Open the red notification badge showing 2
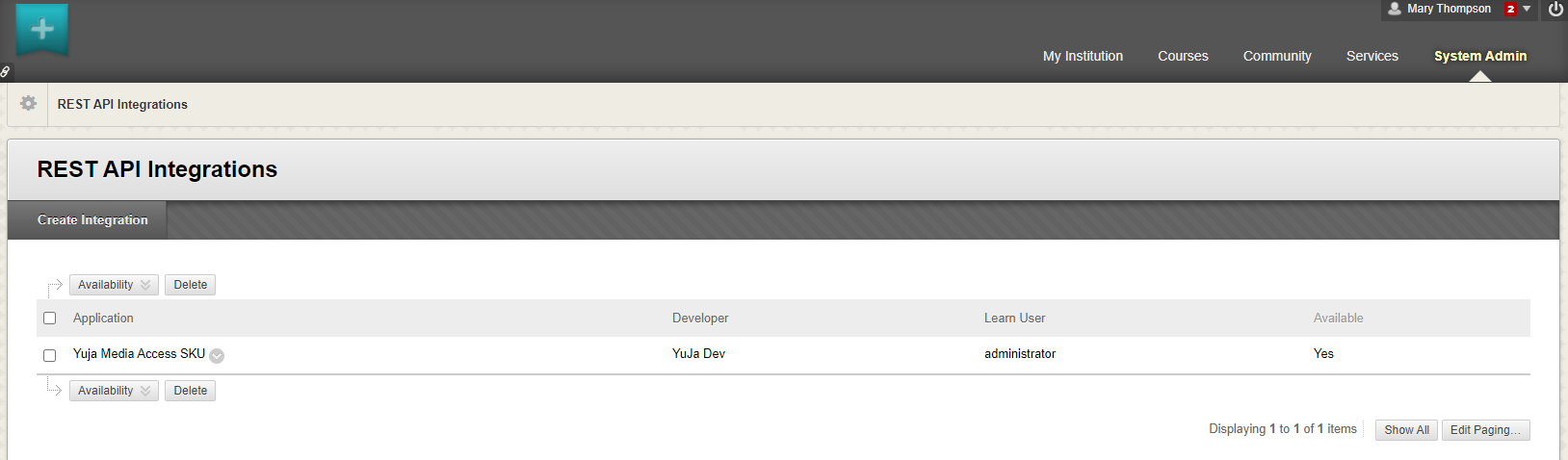This screenshot has height=460, width=1568. 1510,10
